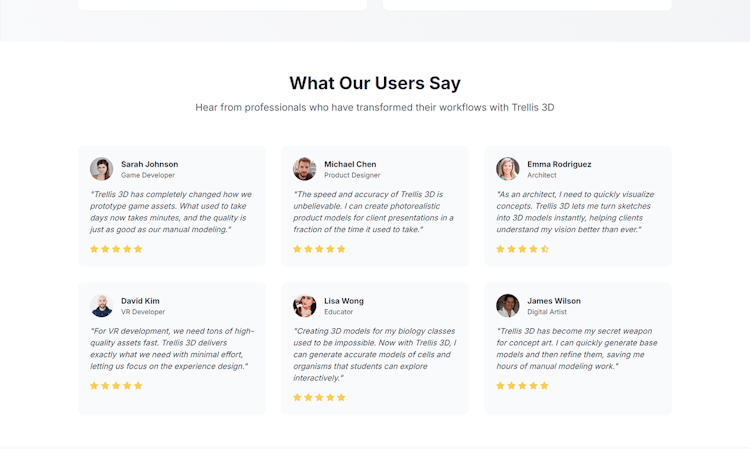Viewport: 750px width, 449px height.
Task: Click Sarah Johnson's avatar photo
Action: point(101,169)
